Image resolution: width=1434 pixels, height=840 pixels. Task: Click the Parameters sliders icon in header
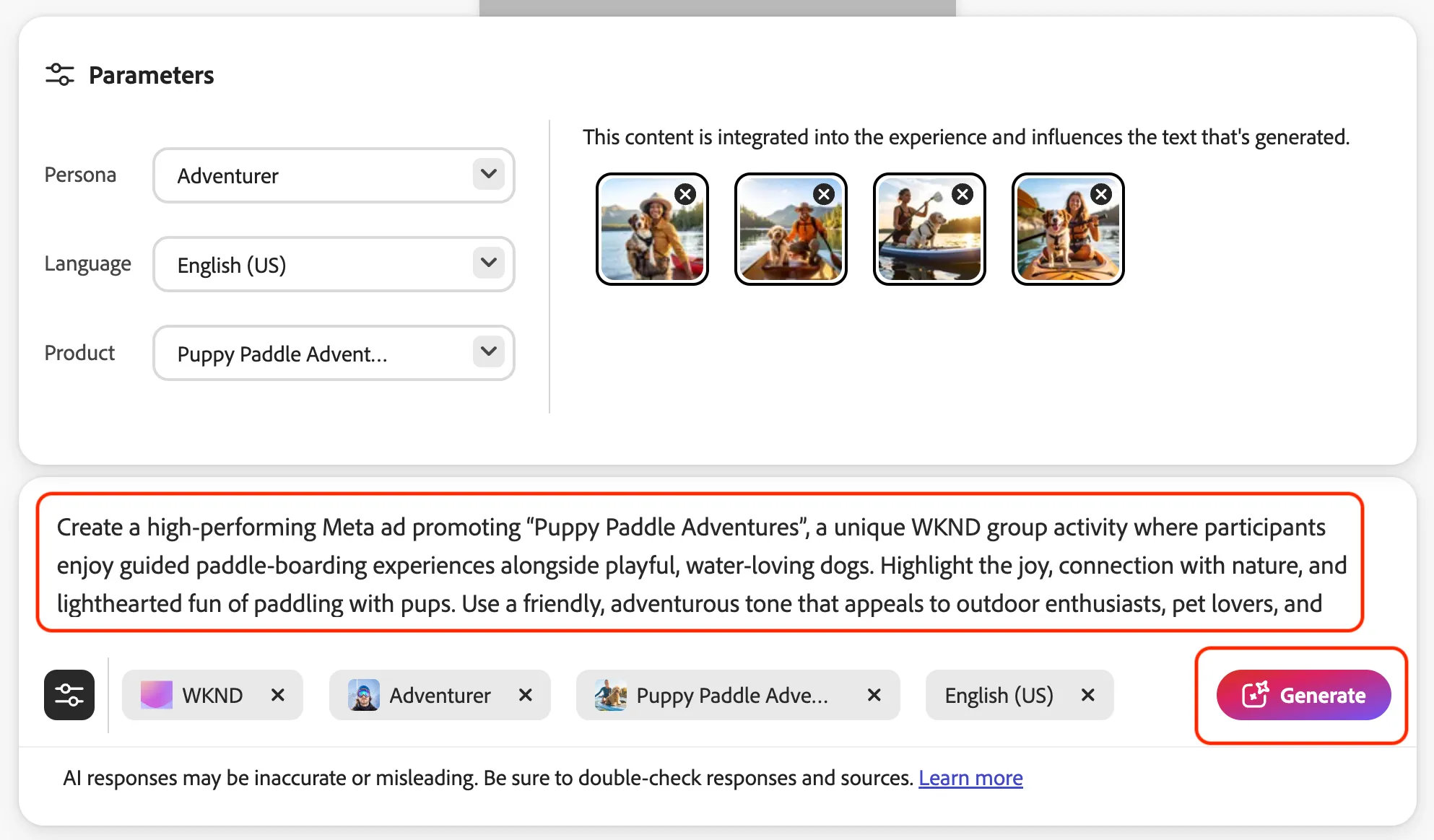click(x=60, y=74)
